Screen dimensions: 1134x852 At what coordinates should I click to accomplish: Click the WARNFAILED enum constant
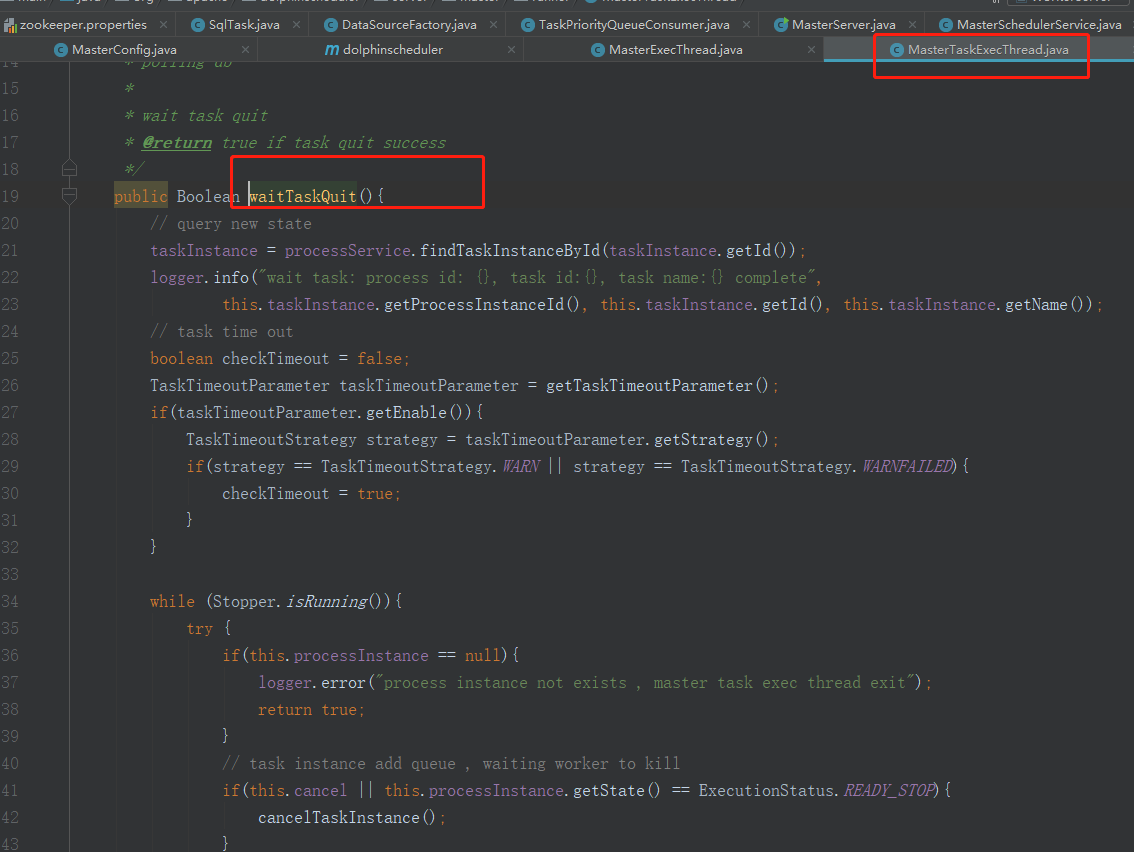click(908, 467)
